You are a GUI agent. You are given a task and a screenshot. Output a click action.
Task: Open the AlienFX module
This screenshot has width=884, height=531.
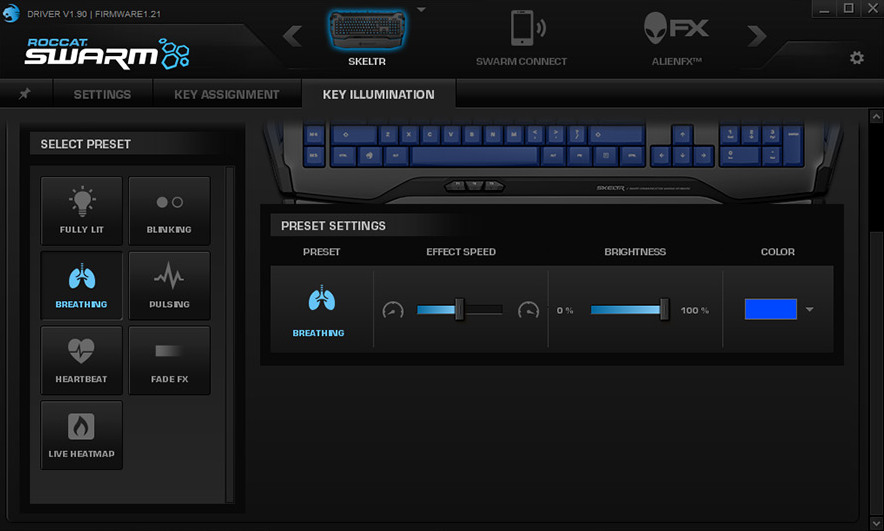[677, 37]
